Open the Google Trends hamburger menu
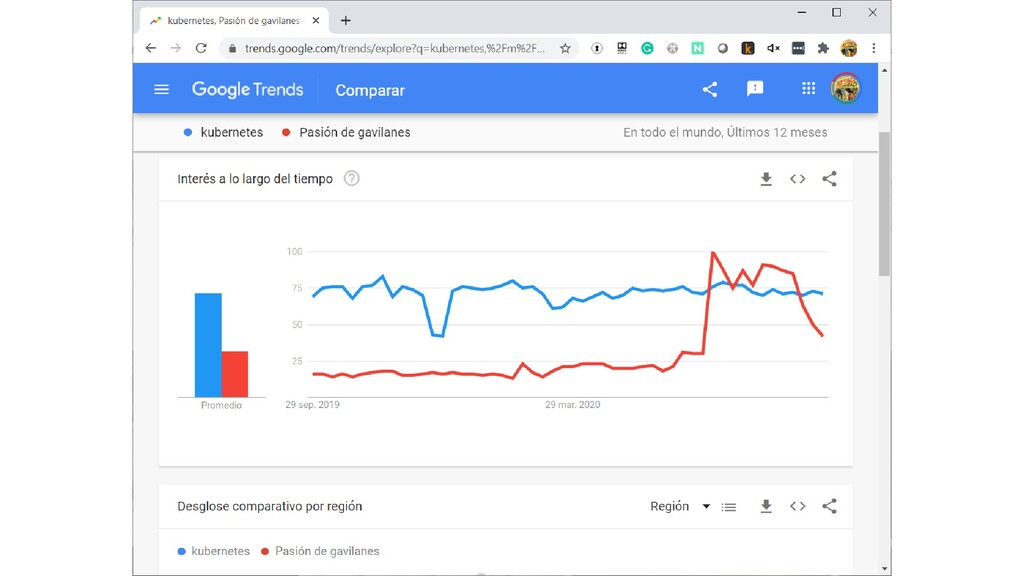This screenshot has height=576, width=1024. (162, 90)
